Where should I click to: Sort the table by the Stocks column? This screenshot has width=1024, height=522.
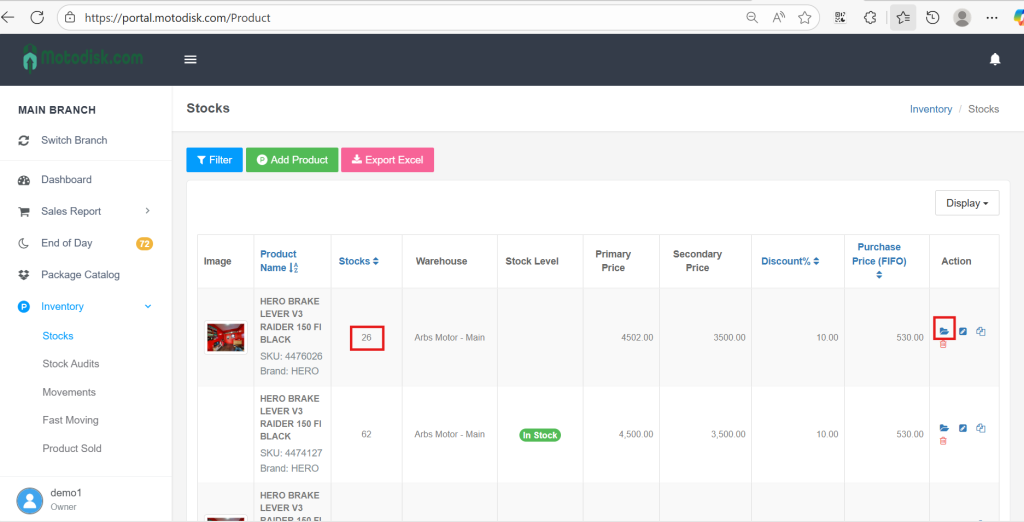pyautogui.click(x=358, y=261)
